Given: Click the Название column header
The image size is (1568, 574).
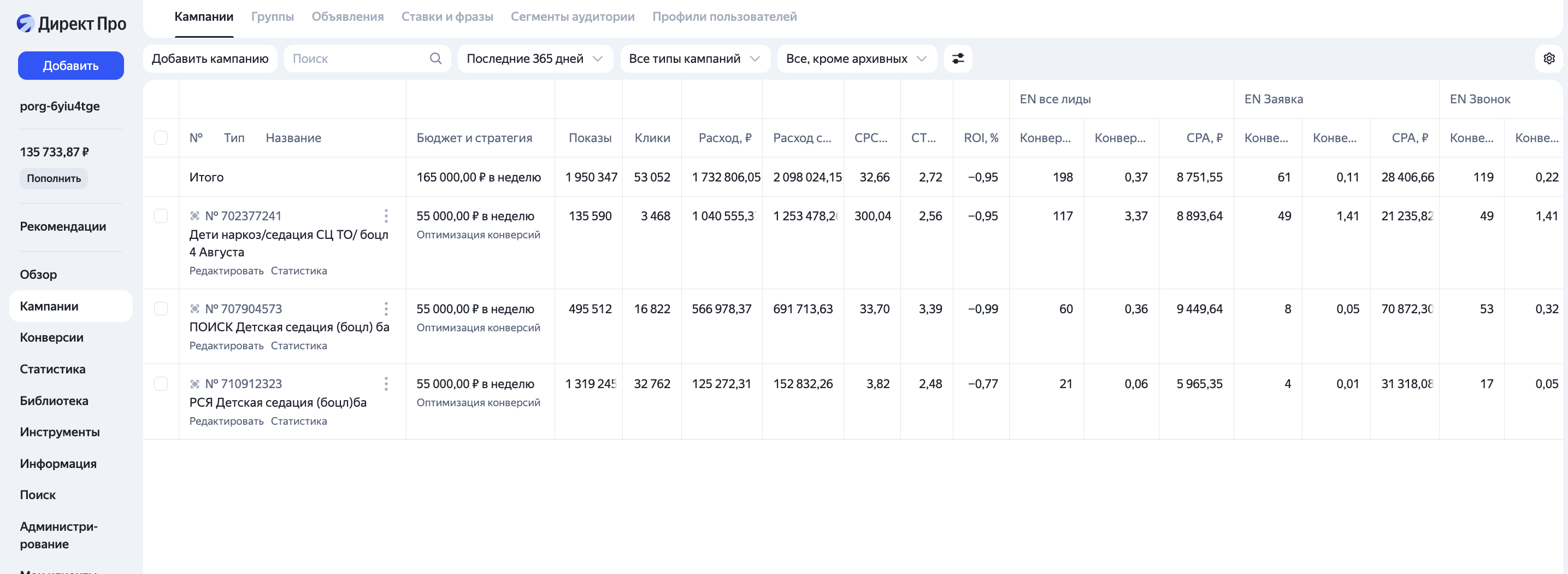Looking at the screenshot, I should [x=293, y=138].
